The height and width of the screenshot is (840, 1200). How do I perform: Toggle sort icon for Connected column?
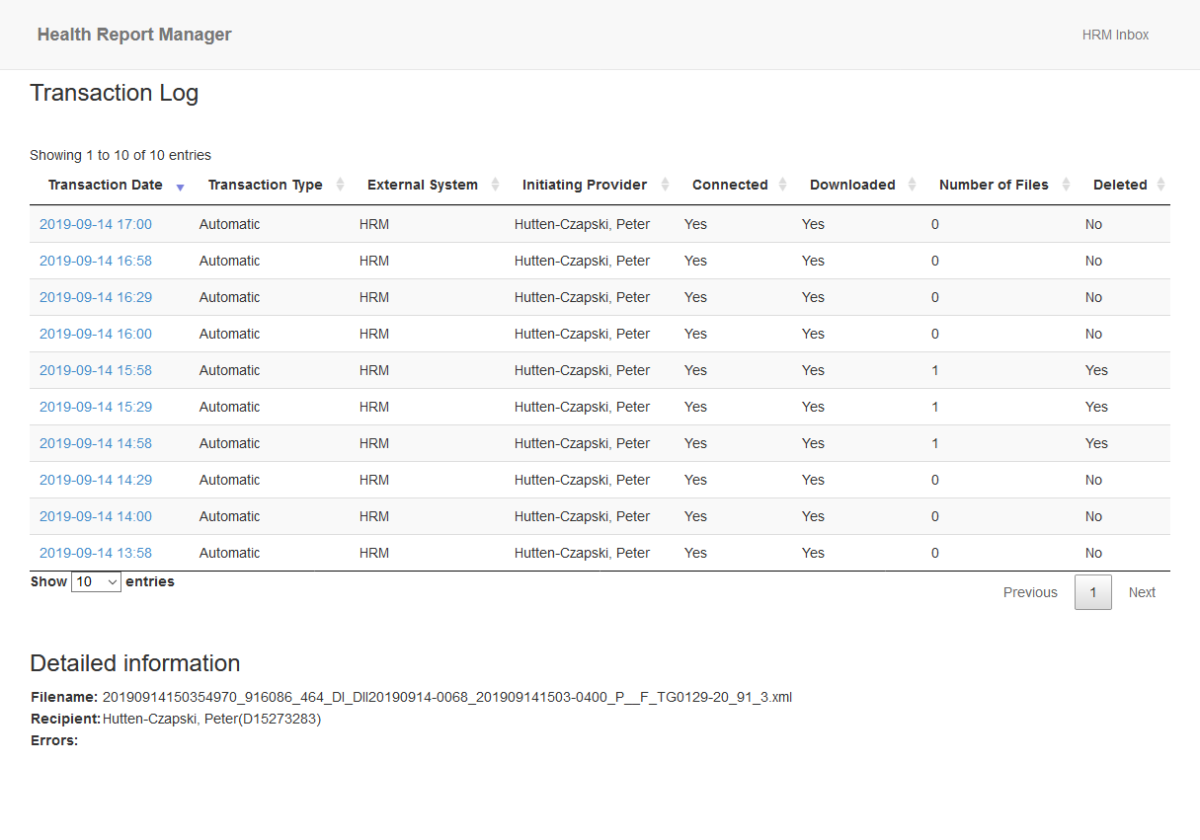(782, 185)
